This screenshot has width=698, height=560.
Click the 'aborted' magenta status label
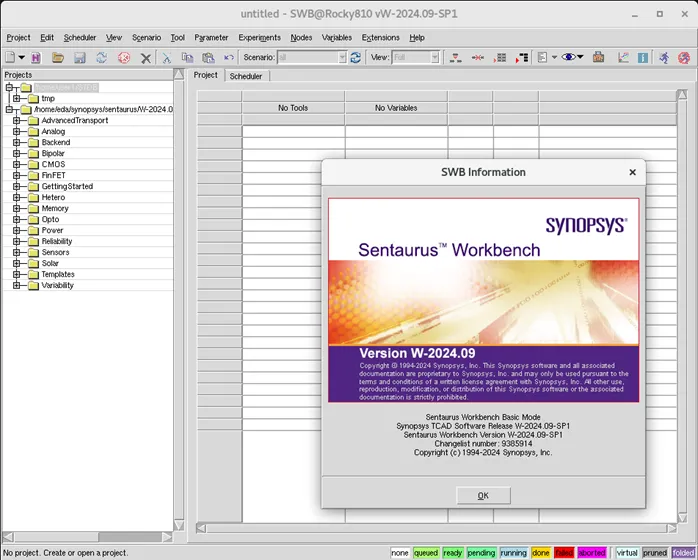[592, 553]
